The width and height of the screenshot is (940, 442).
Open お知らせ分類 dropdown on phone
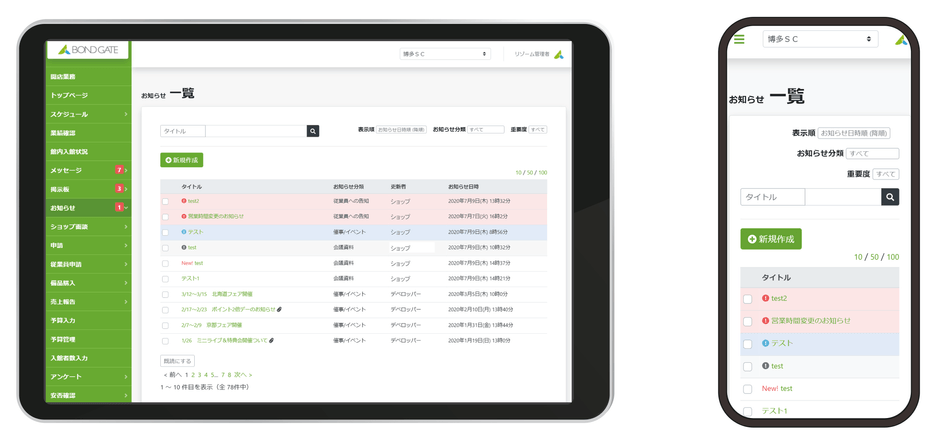872,154
